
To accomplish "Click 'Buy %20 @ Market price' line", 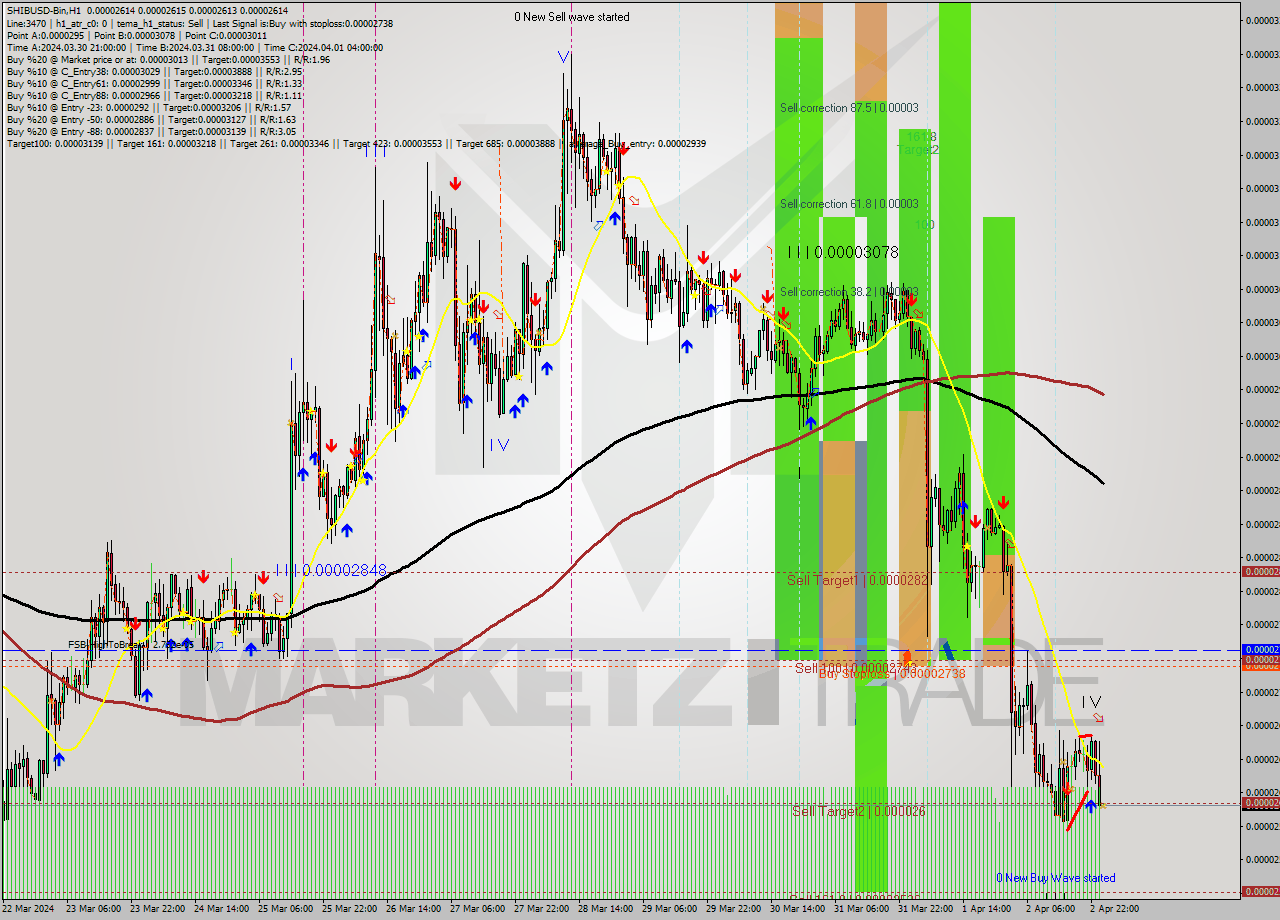I will pyautogui.click(x=168, y=59).
